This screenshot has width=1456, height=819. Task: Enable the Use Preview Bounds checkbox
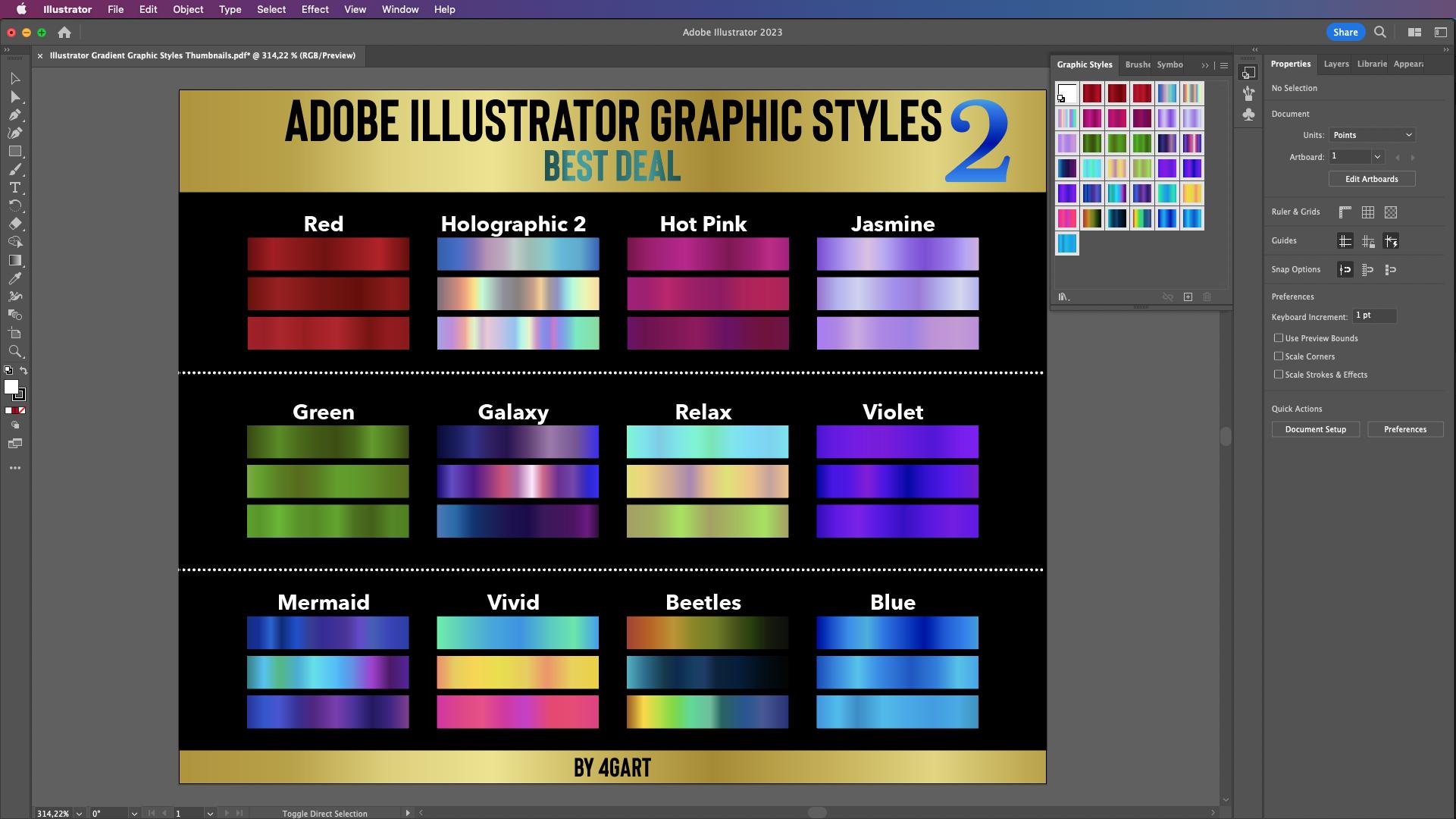(1279, 338)
